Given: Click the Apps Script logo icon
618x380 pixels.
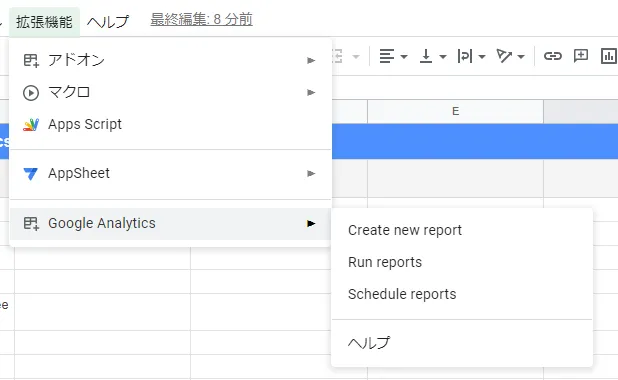Looking at the screenshot, I should click(x=31, y=125).
